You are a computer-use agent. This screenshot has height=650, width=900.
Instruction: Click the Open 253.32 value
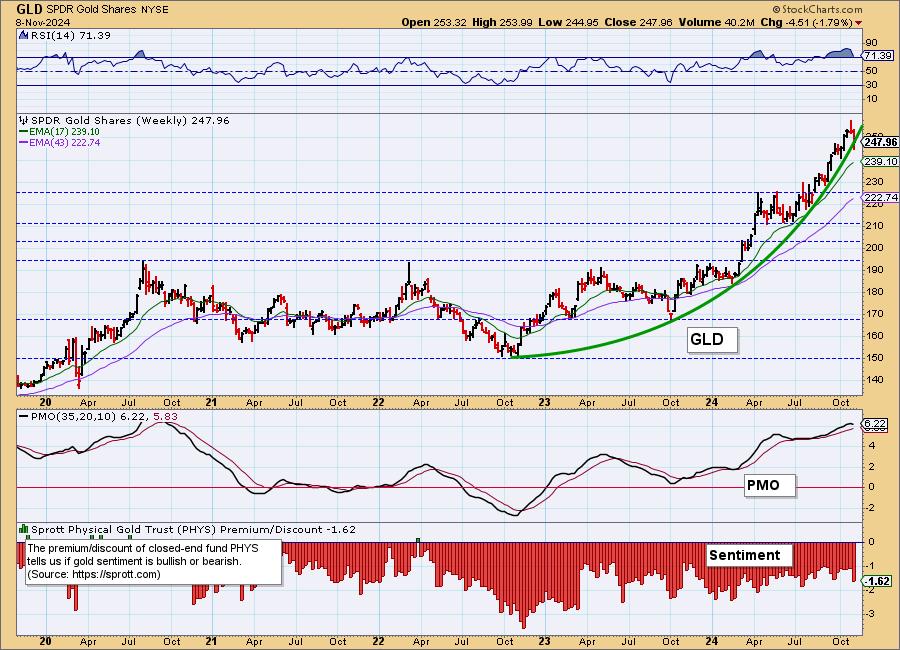point(434,22)
